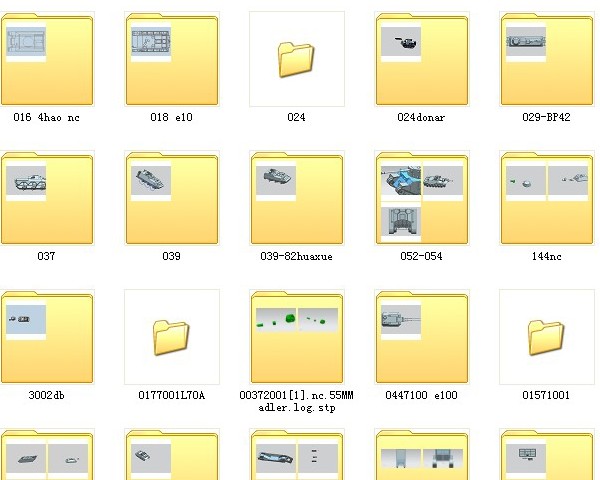Click the 0447100 e100 name label
Image resolution: width=600 pixels, height=480 pixels.
coord(421,395)
